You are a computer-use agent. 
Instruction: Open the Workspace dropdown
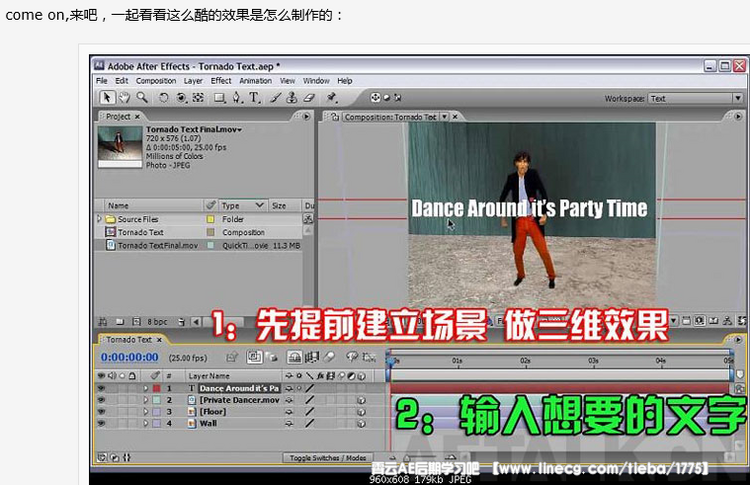696,99
